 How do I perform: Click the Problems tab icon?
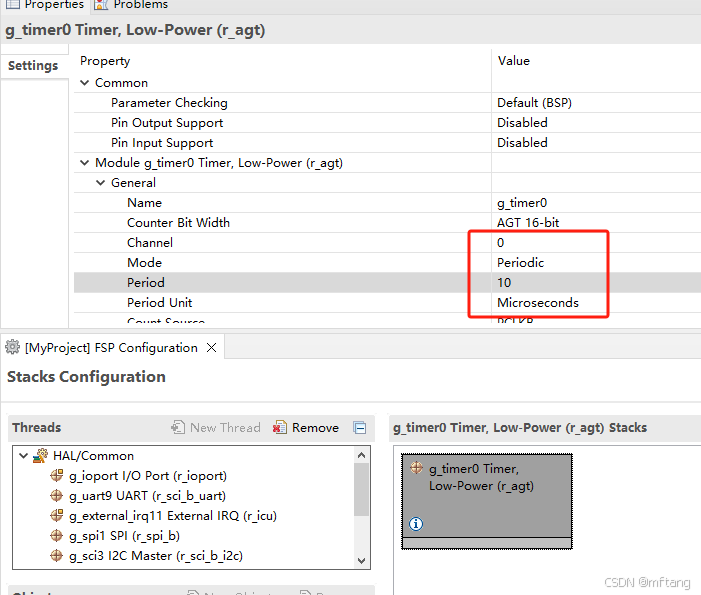(x=101, y=4)
